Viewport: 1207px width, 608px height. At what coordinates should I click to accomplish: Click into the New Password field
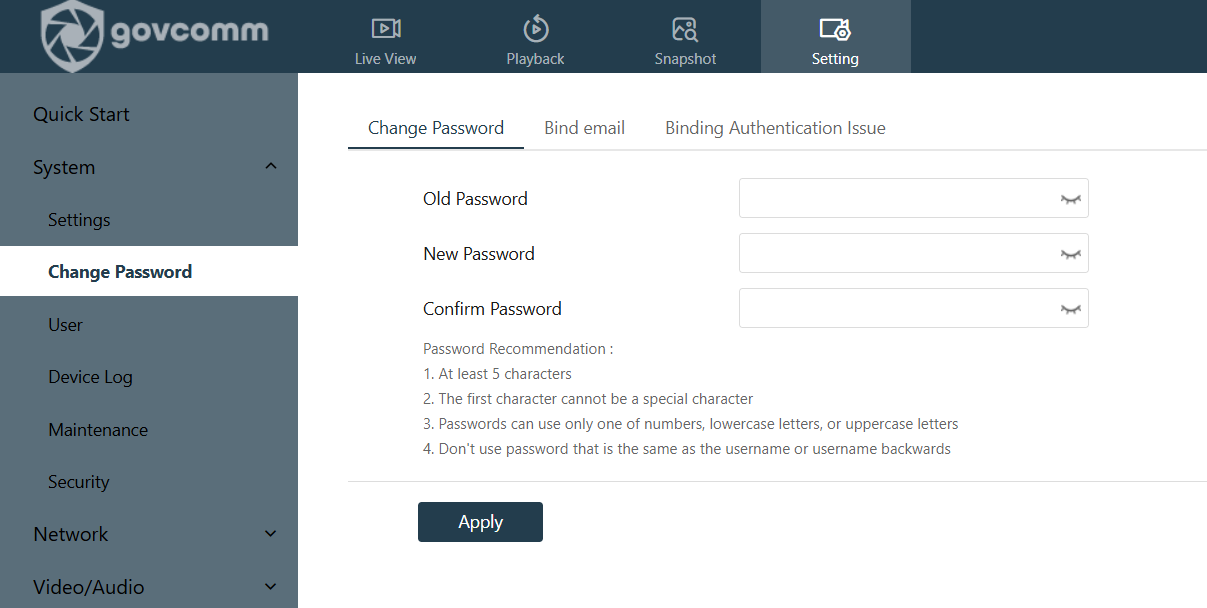click(913, 253)
